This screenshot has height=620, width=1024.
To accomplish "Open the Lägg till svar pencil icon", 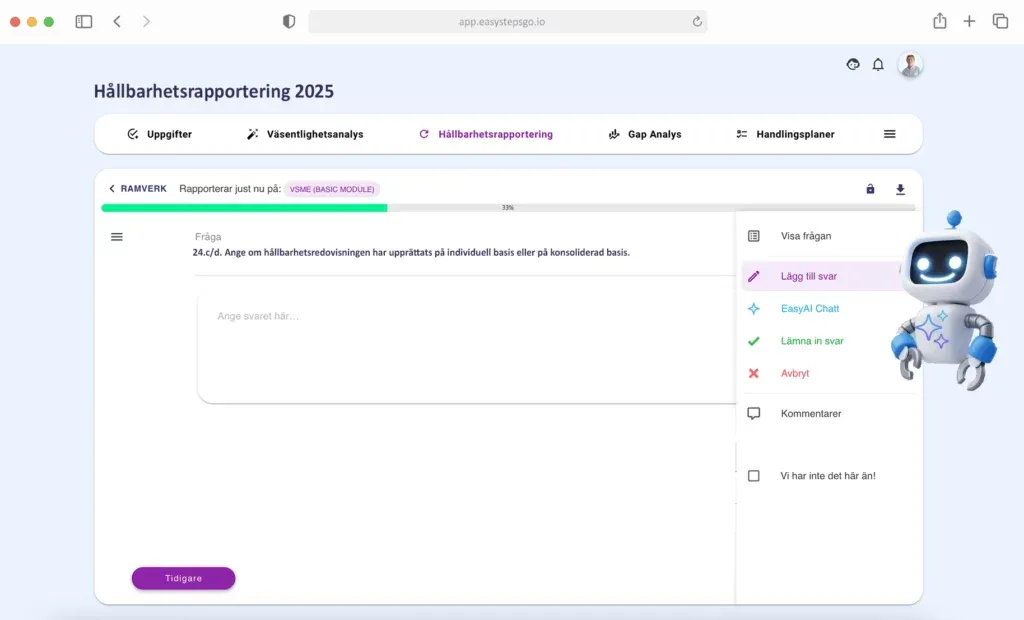I will (754, 275).
